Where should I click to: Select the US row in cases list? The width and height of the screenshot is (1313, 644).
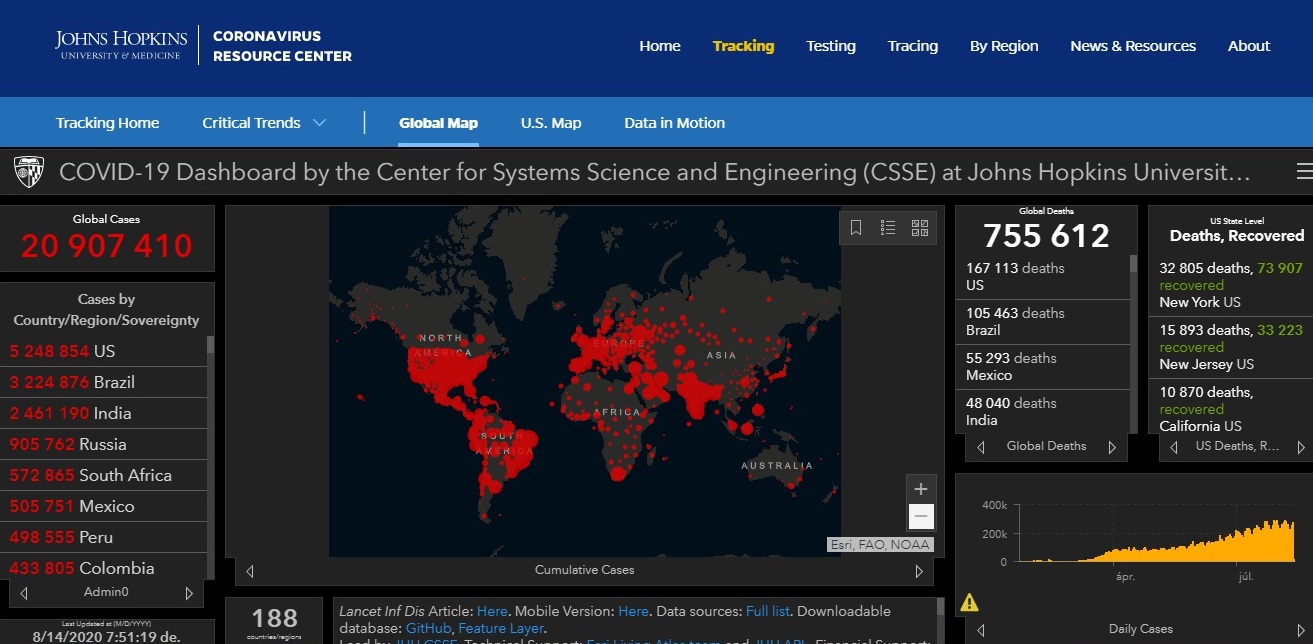point(105,351)
